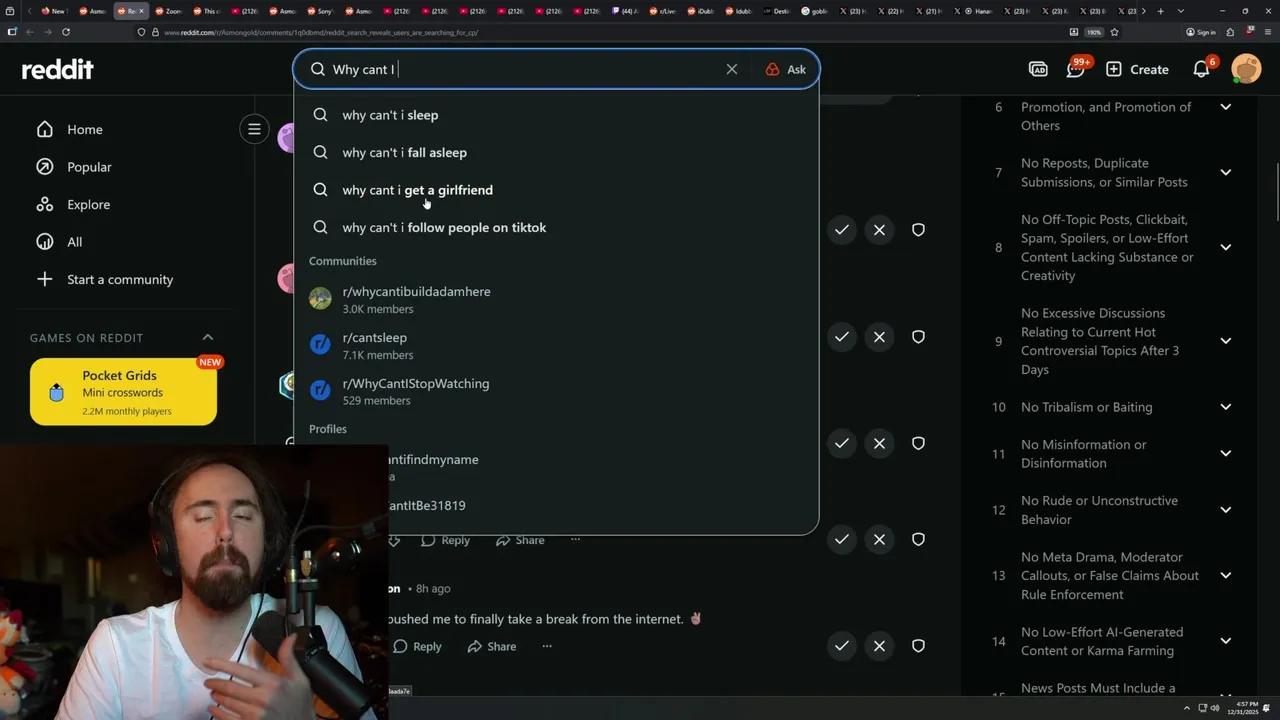Bookmark this page with star icon
The width and height of the screenshot is (1280, 720).
[1114, 32]
